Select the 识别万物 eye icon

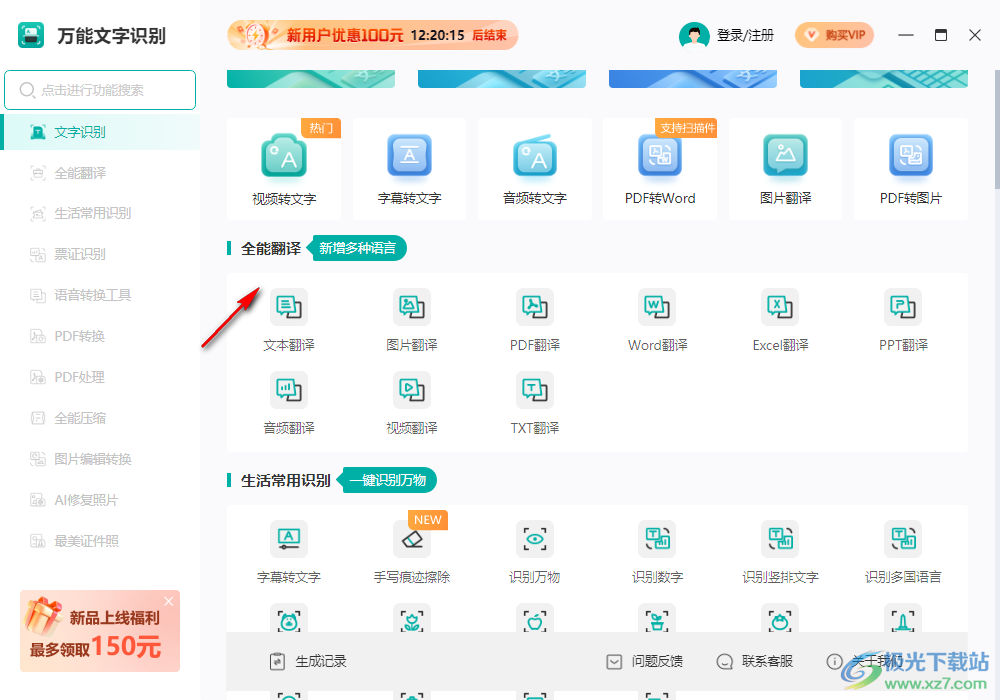[x=534, y=539]
